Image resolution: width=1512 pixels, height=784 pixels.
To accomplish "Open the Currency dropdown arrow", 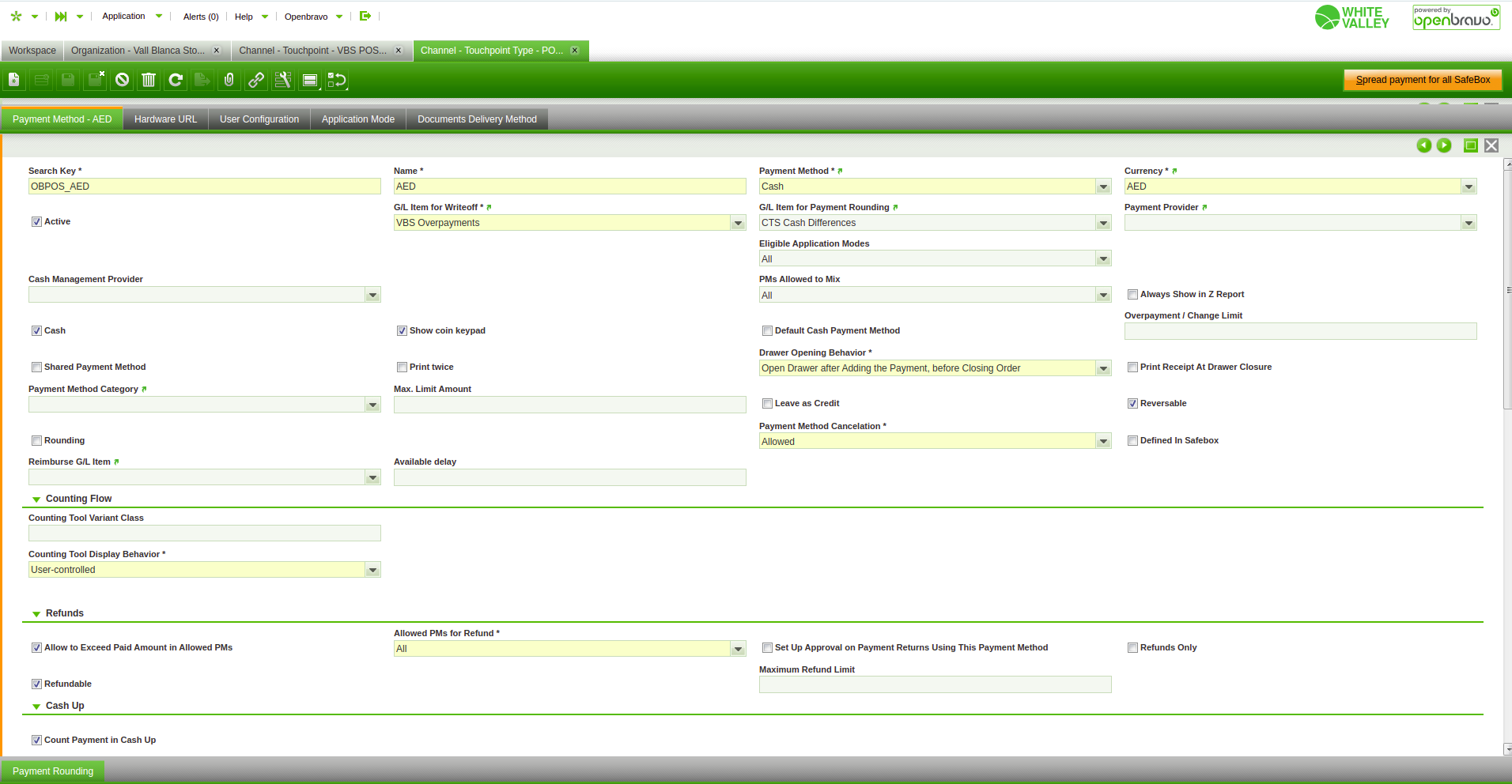I will 1469,187.
